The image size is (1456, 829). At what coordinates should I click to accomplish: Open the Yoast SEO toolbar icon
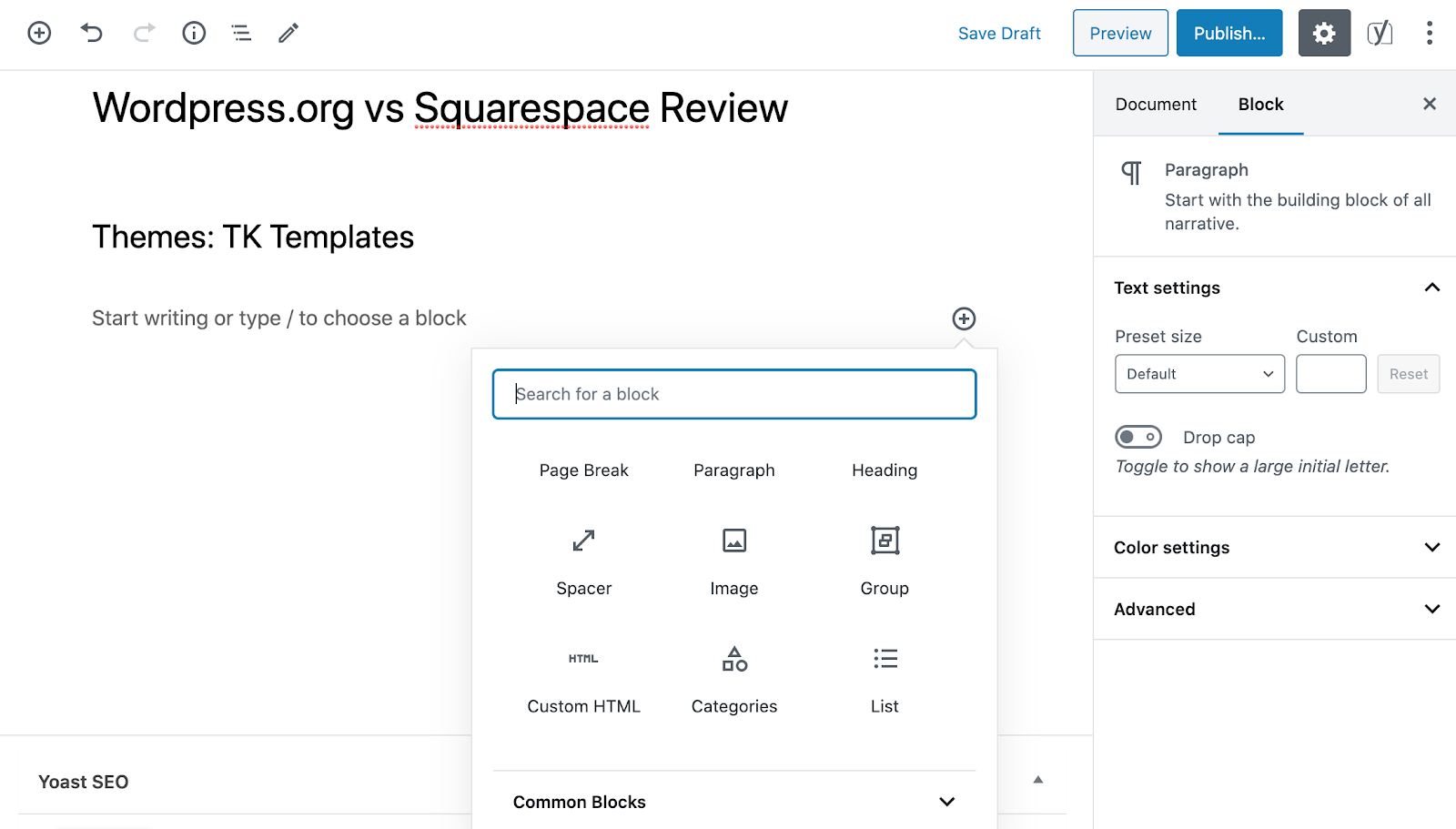pyautogui.click(x=1380, y=34)
